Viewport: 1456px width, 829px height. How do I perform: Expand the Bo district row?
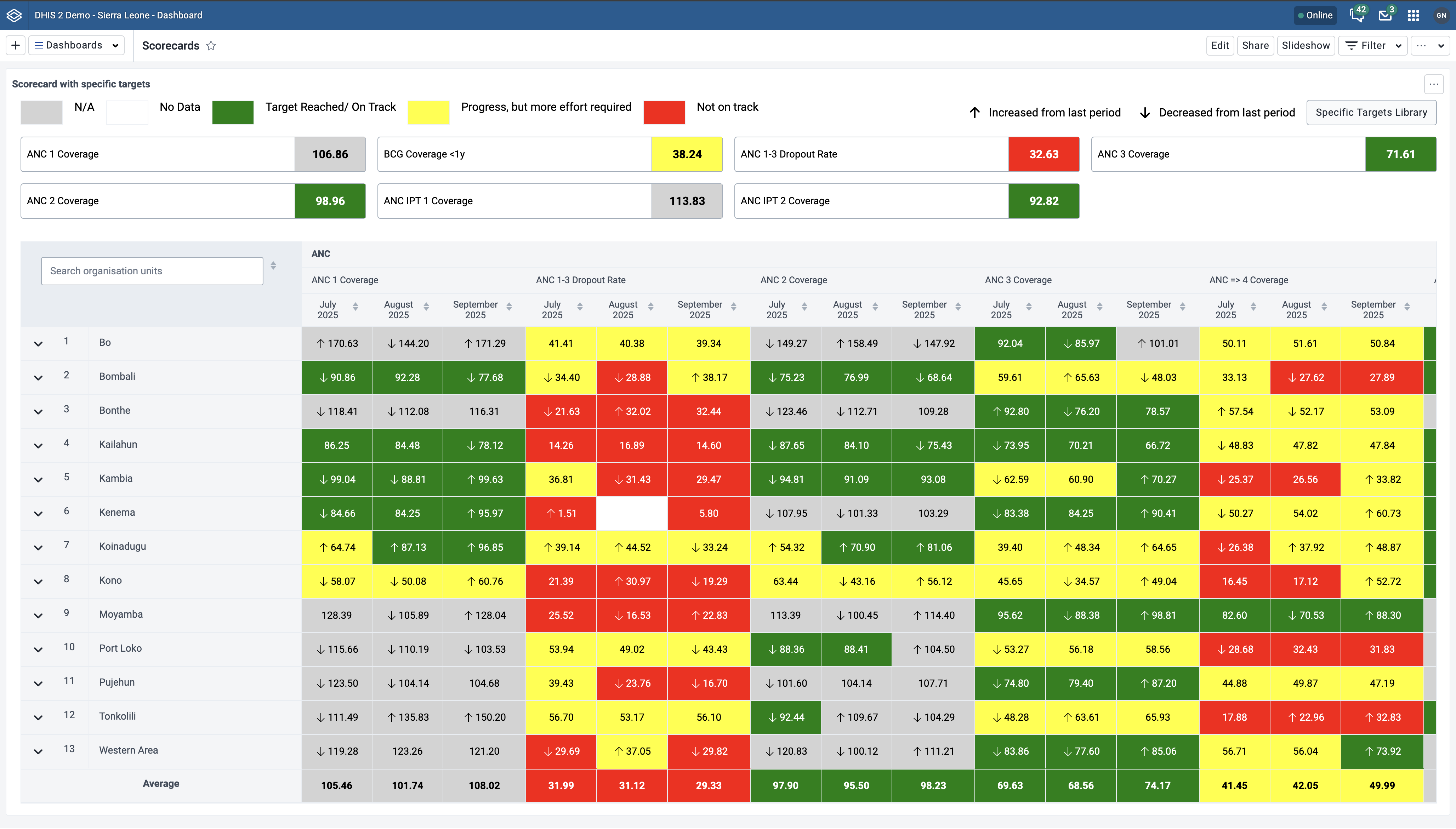click(x=38, y=344)
